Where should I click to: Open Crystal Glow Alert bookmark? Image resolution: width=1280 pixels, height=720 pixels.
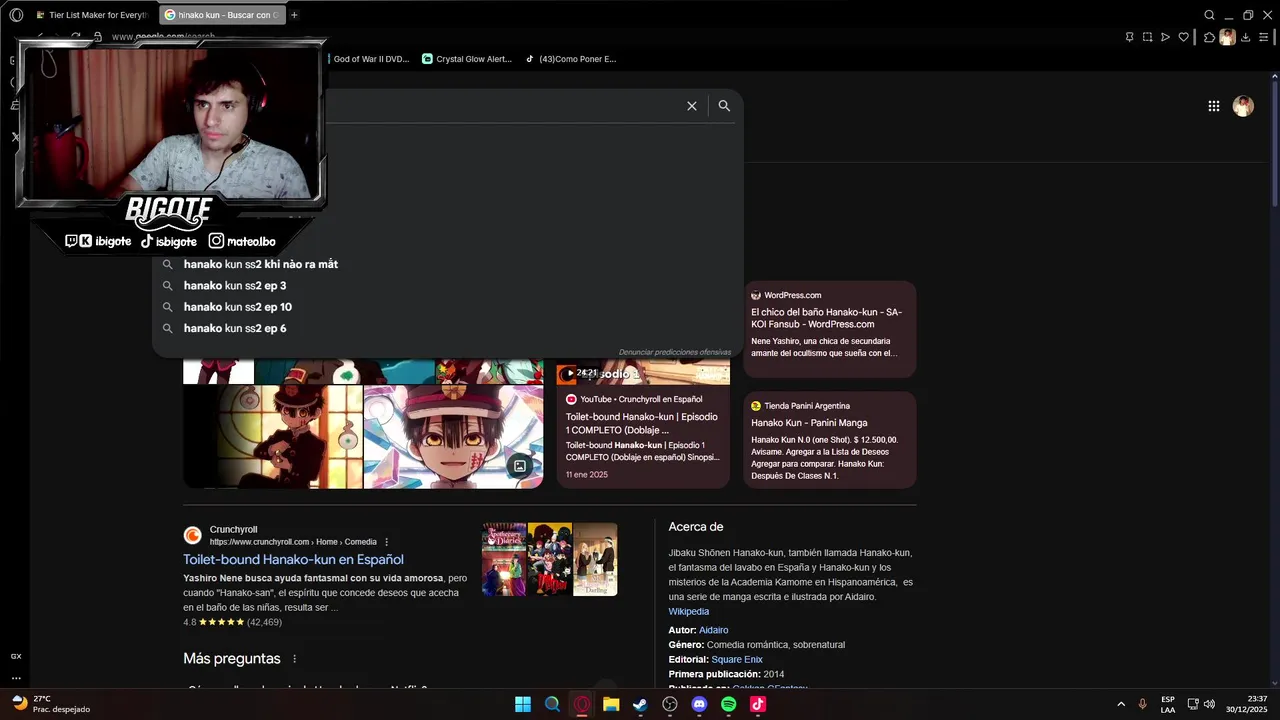coord(467,59)
